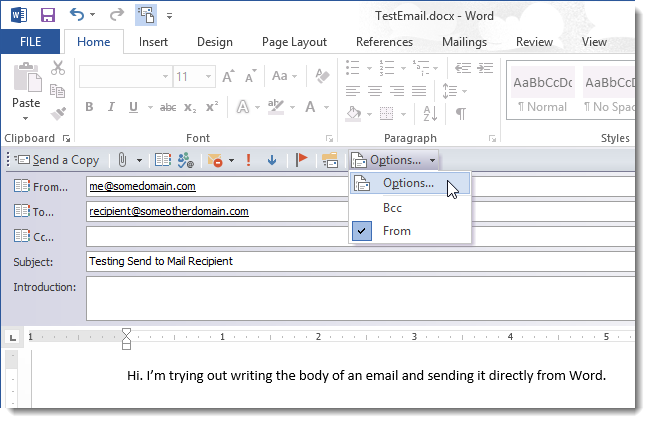The image size is (650, 423).
Task: Click the Borders icon
Action: [386, 113]
